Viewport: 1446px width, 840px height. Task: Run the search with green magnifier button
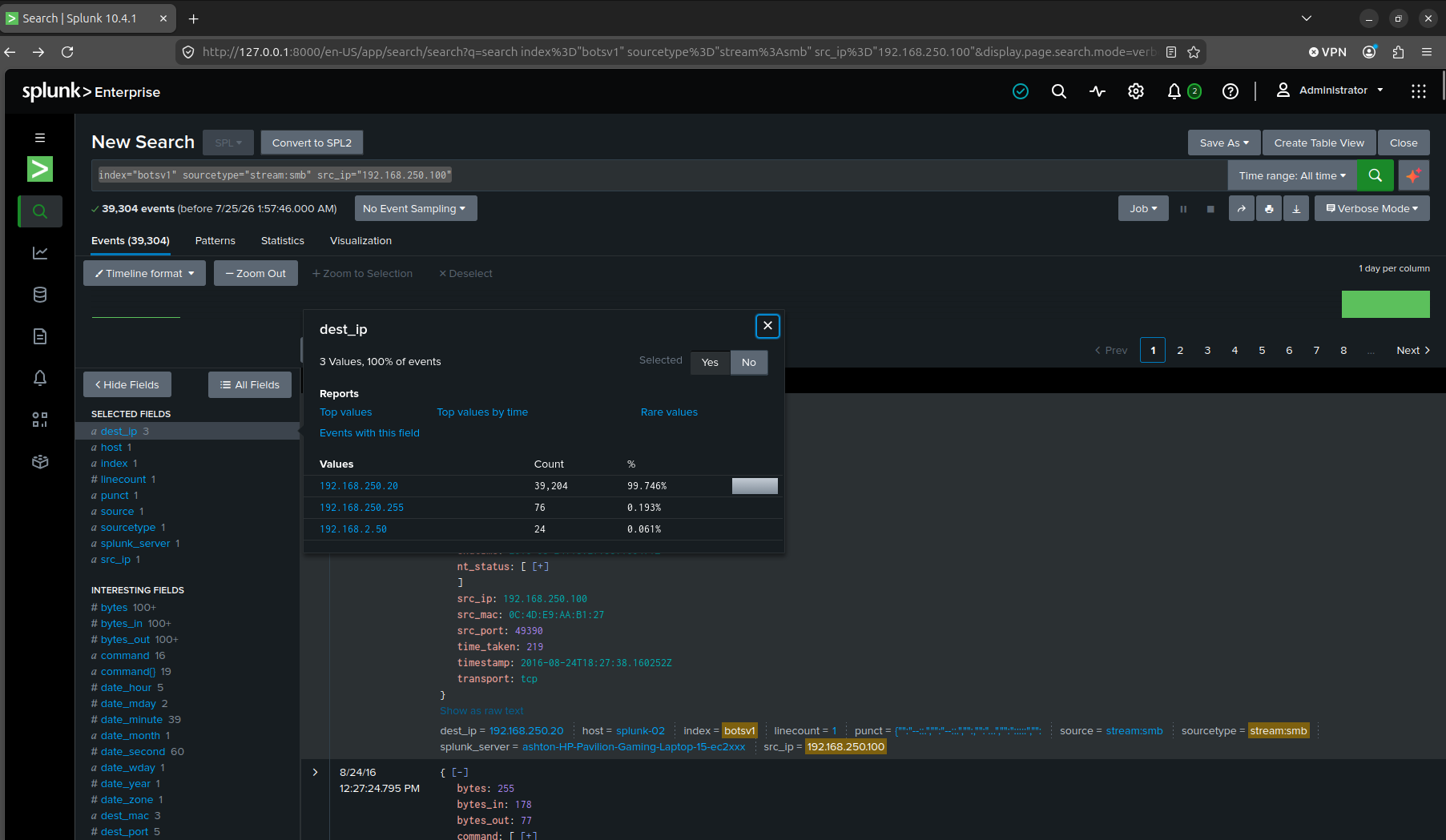click(x=1376, y=175)
